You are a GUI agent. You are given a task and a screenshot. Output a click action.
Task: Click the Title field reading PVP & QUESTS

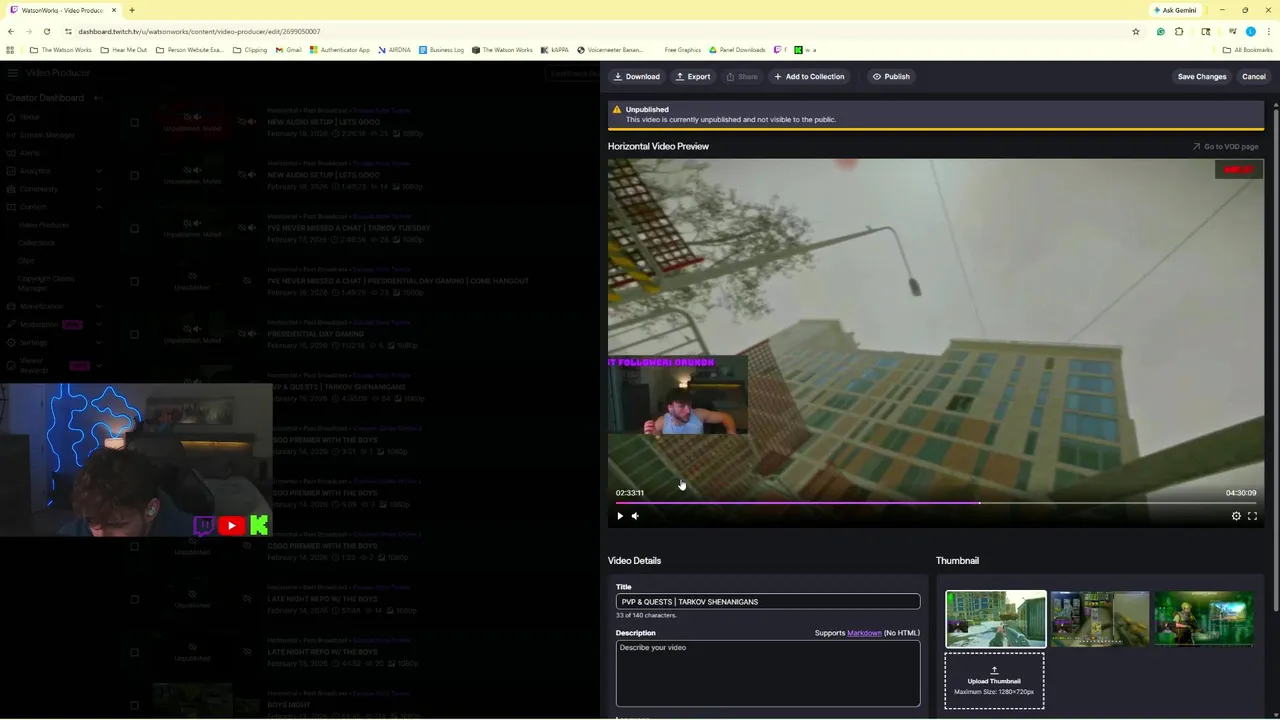(768, 601)
